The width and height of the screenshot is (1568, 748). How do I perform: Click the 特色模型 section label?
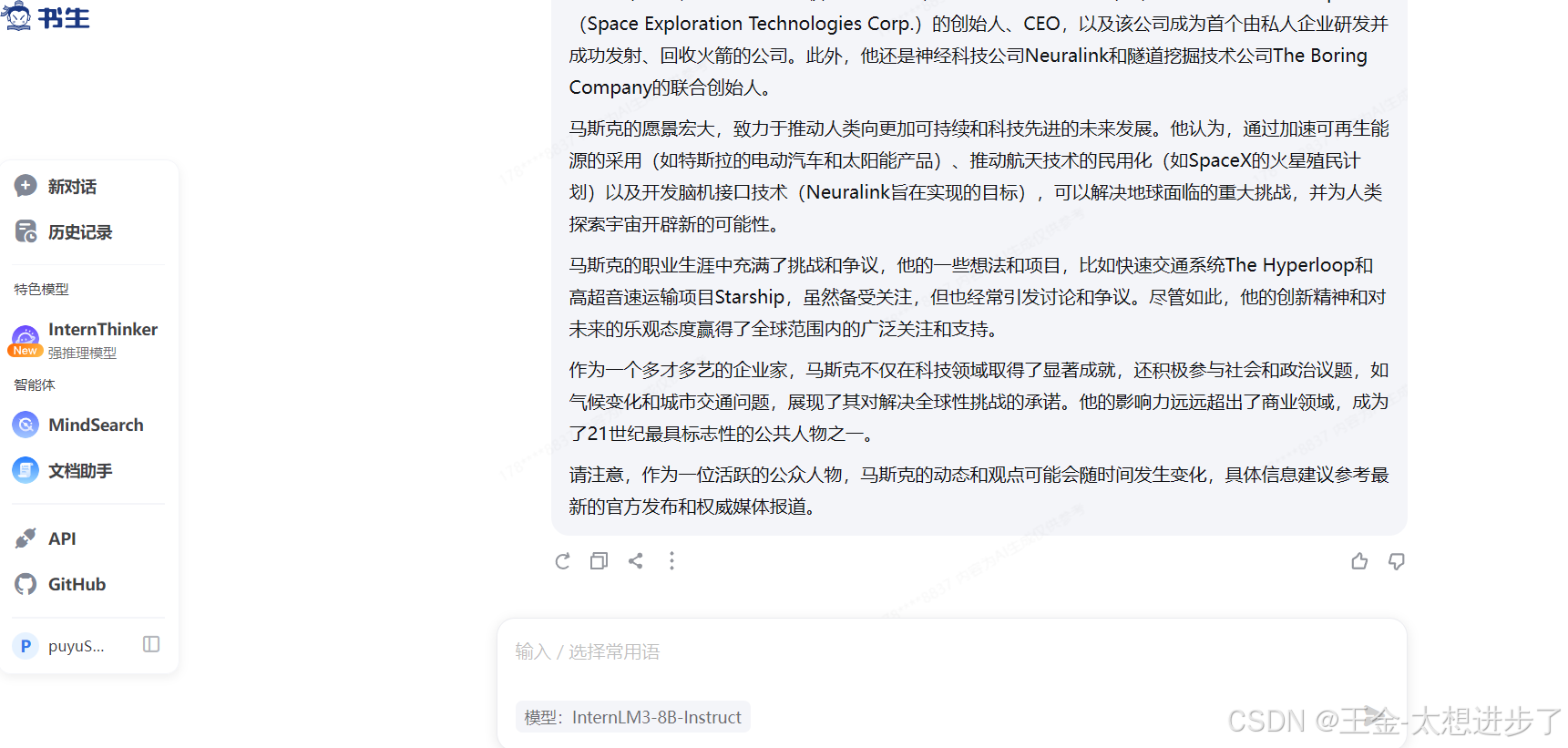pos(41,289)
